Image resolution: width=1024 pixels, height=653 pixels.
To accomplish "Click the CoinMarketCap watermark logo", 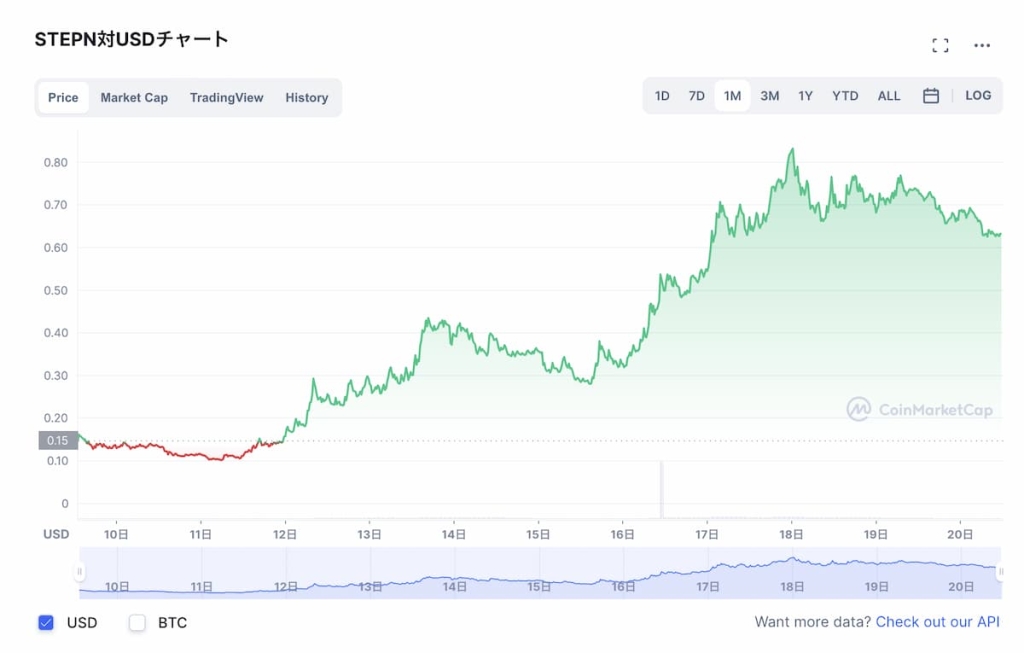I will [x=920, y=409].
